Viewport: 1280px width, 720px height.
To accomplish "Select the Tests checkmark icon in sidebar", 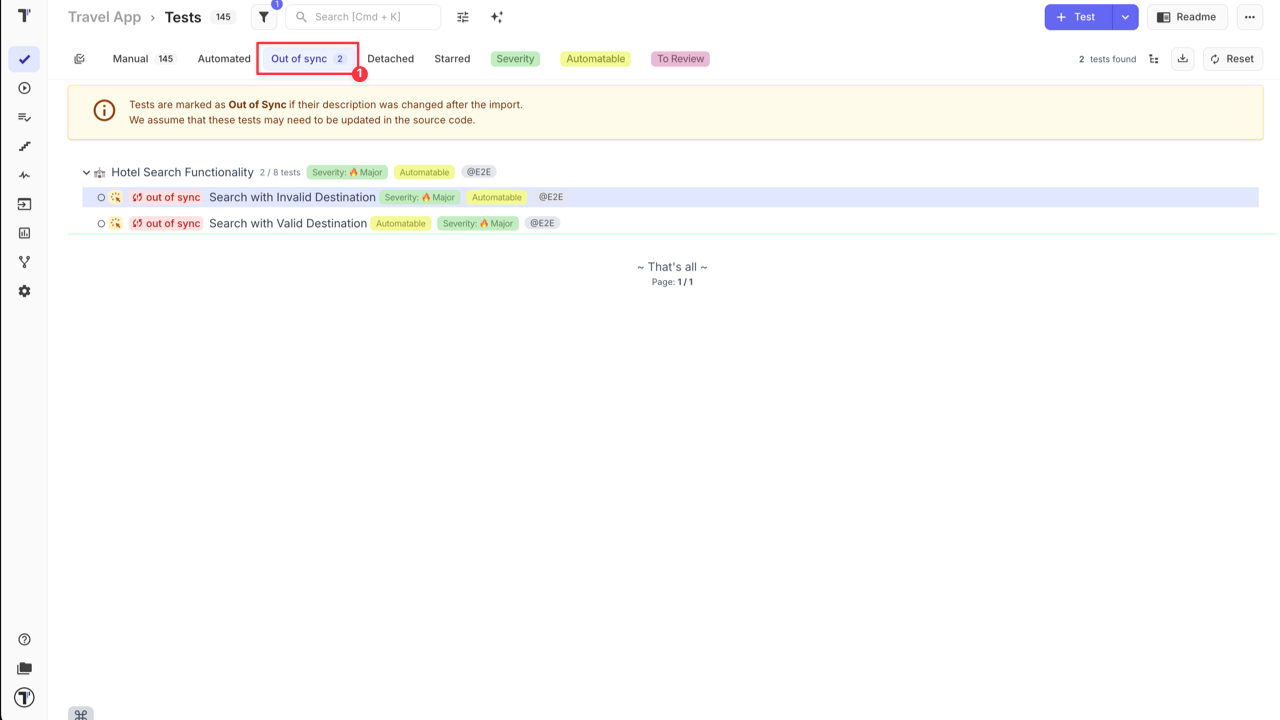I will point(24,59).
